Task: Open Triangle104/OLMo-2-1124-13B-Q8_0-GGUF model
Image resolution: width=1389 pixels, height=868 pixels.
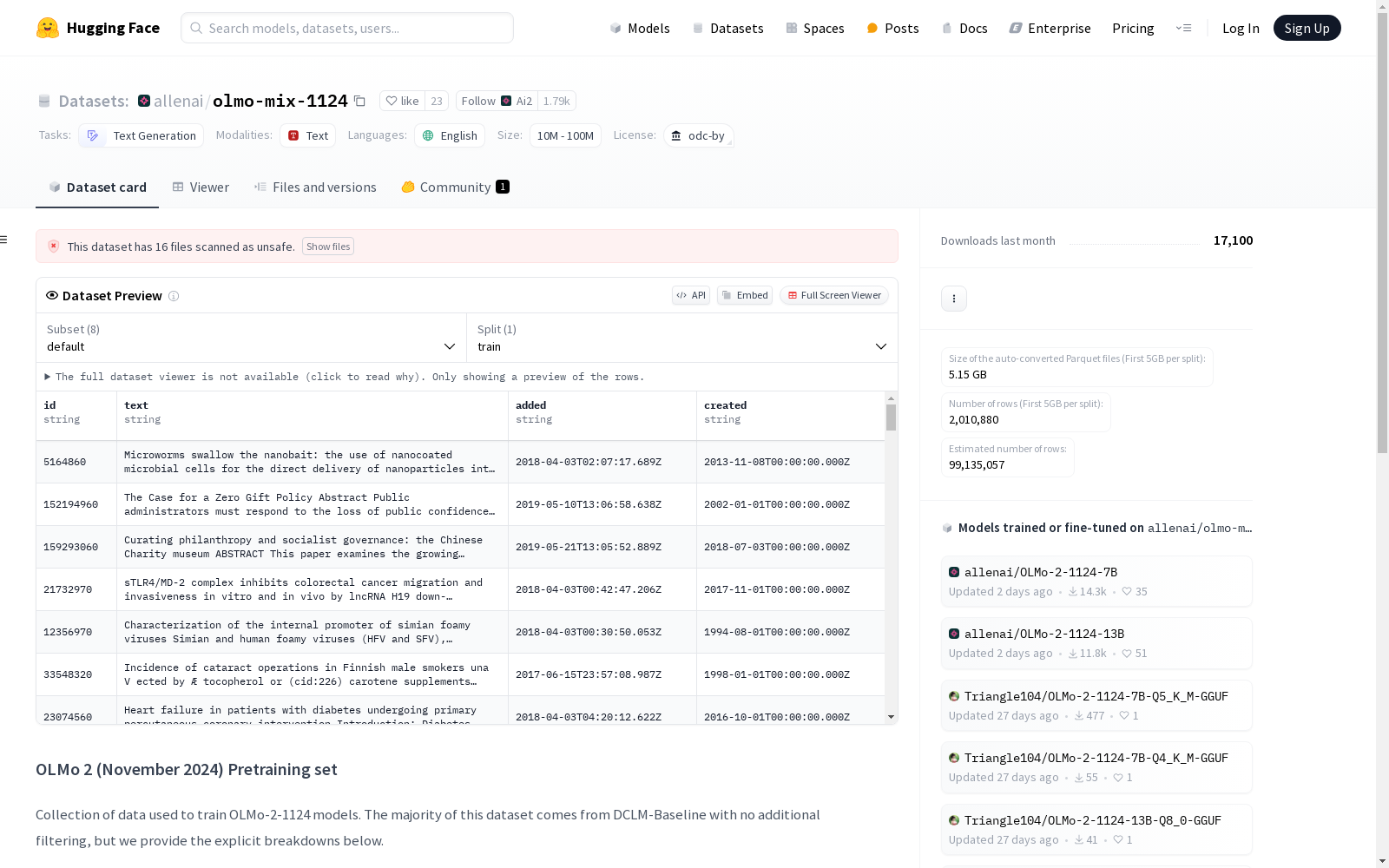Action: pos(1096,830)
